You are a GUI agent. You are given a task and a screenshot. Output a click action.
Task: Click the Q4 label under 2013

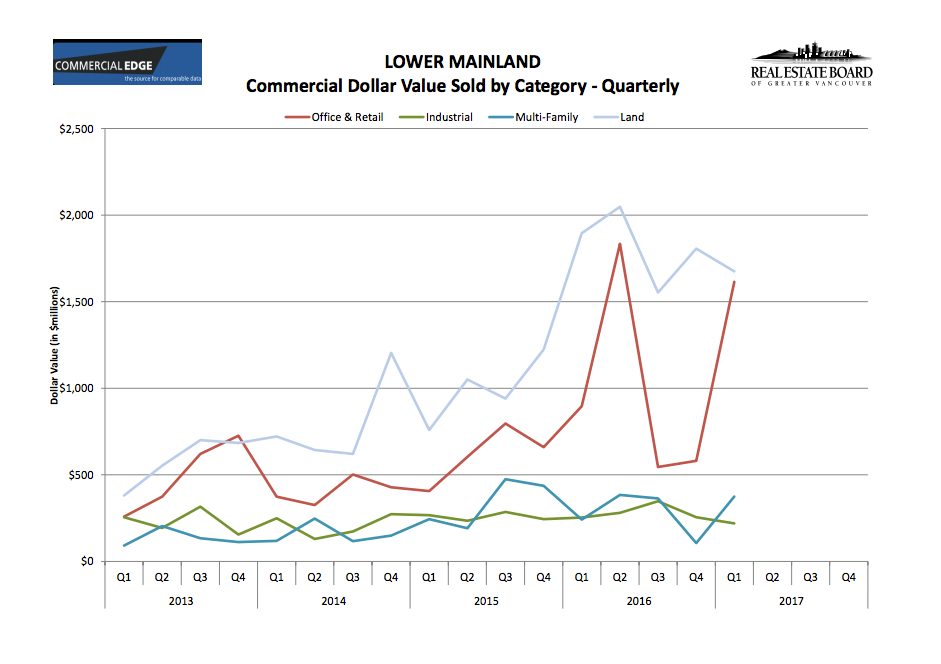click(x=238, y=577)
